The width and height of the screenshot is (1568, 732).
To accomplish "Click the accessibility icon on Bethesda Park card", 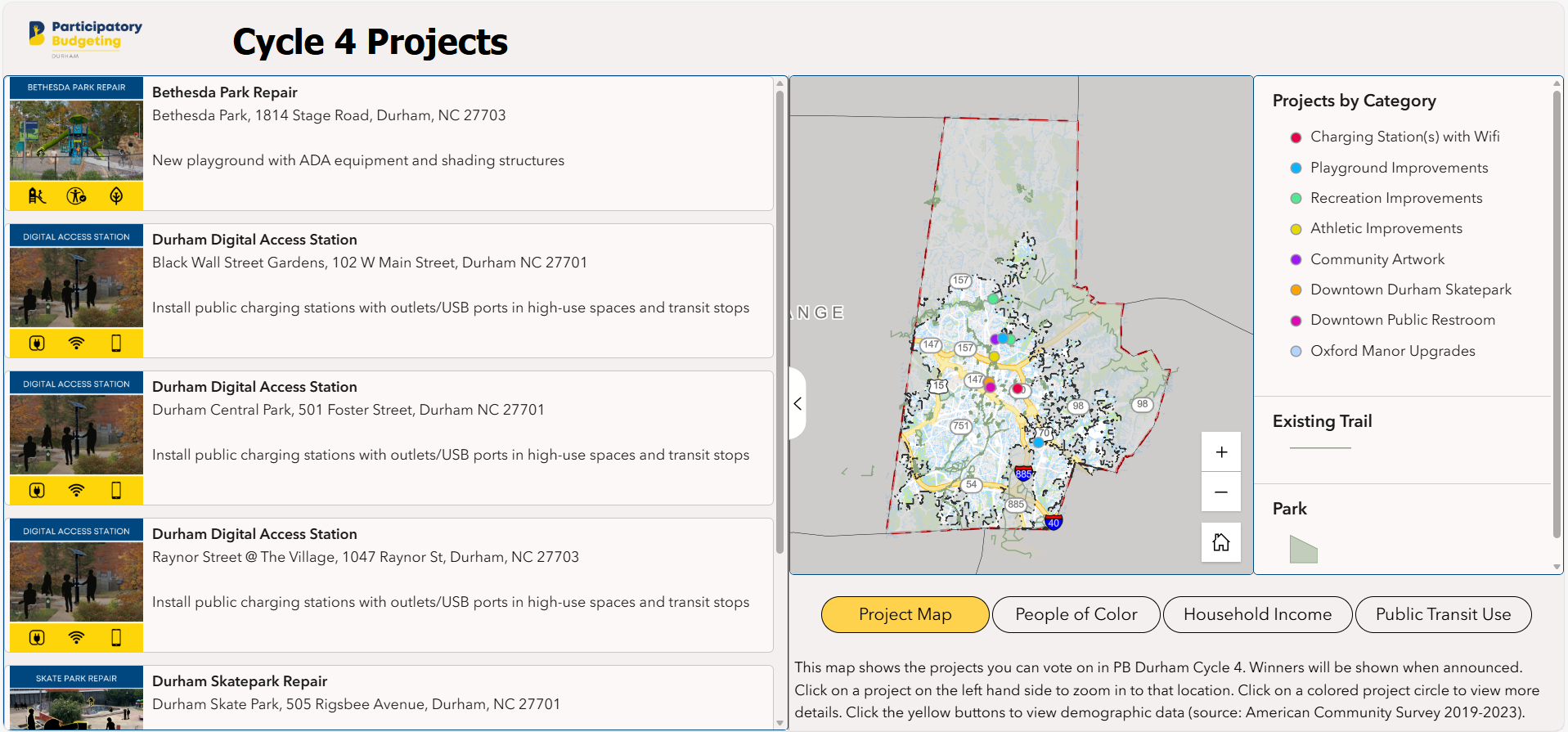I will pos(76,195).
